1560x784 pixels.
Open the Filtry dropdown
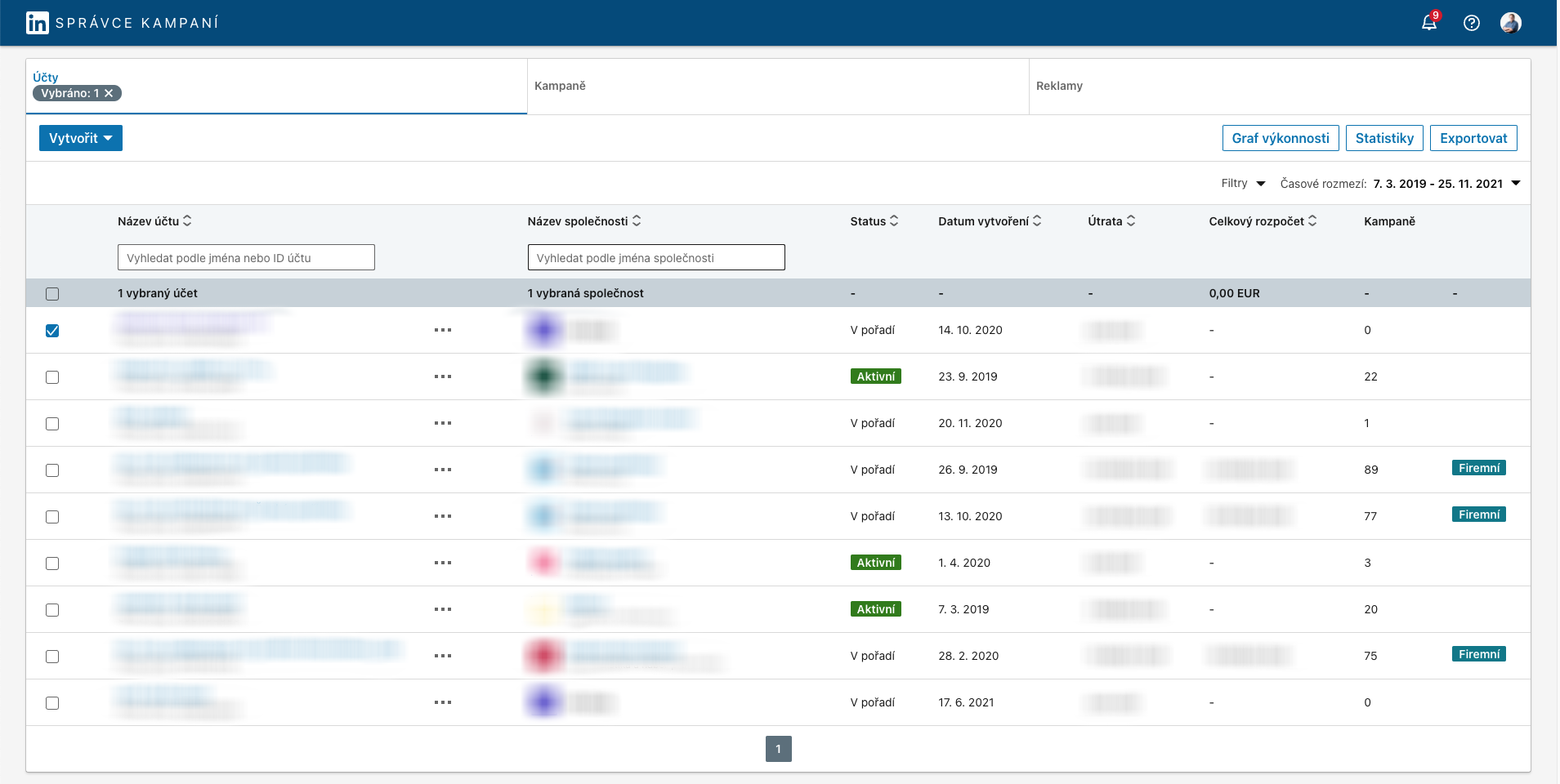coord(1242,184)
